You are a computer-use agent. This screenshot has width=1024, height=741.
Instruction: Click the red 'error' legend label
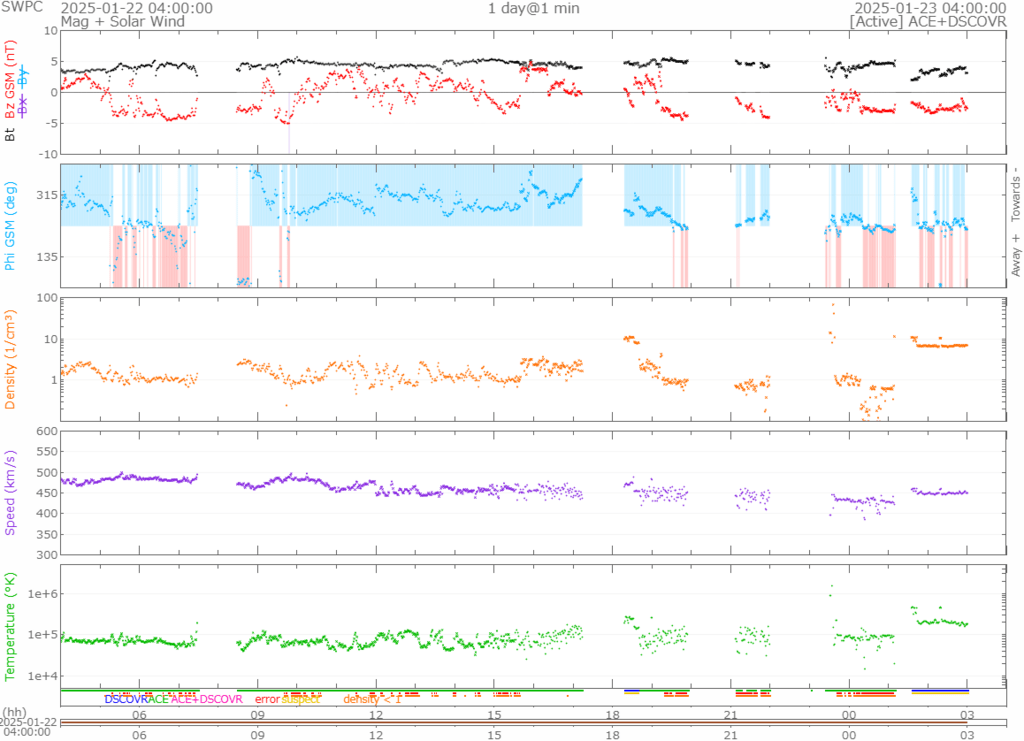pyautogui.click(x=266, y=699)
